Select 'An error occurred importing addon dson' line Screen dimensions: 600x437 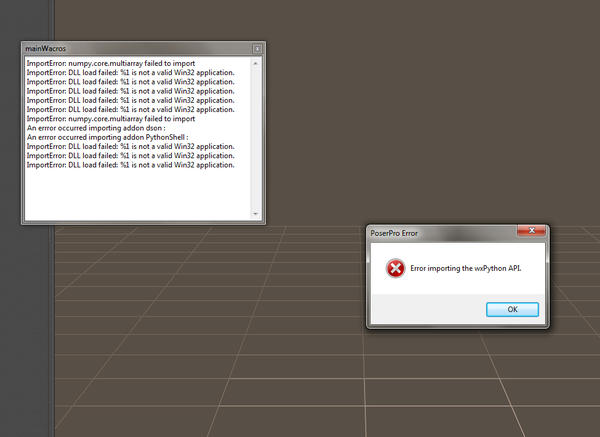click(x=96, y=128)
